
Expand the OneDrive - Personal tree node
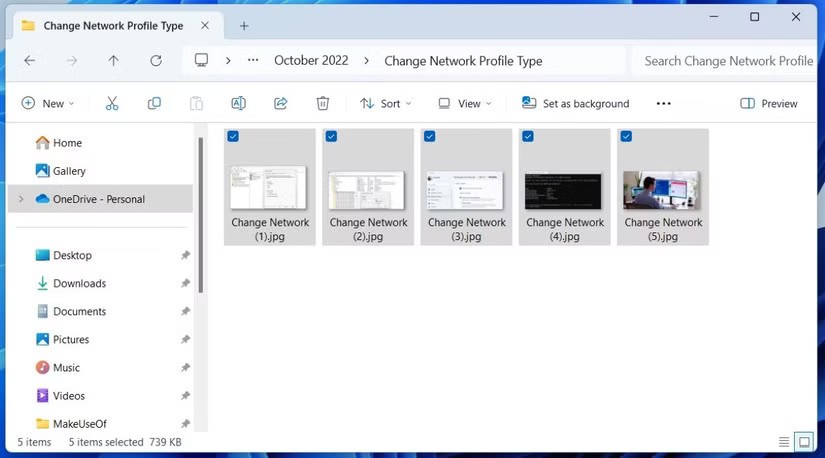[x=20, y=199]
